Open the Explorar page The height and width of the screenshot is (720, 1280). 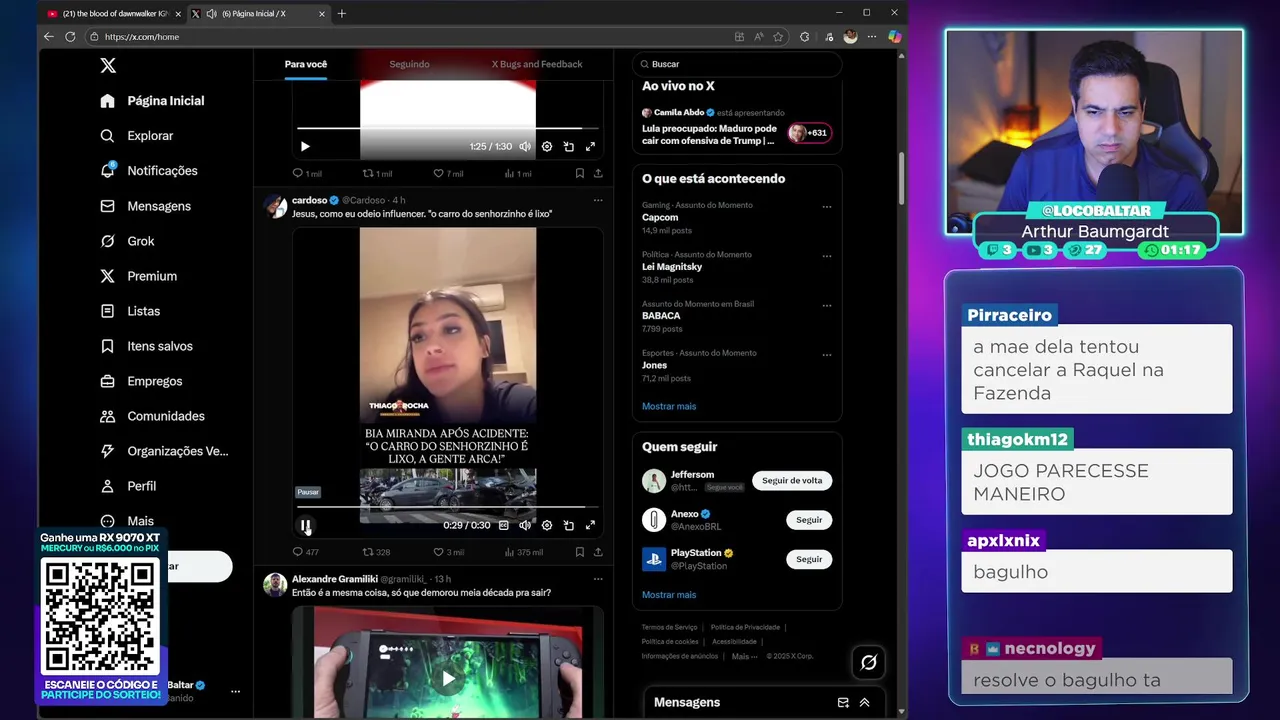point(137,136)
